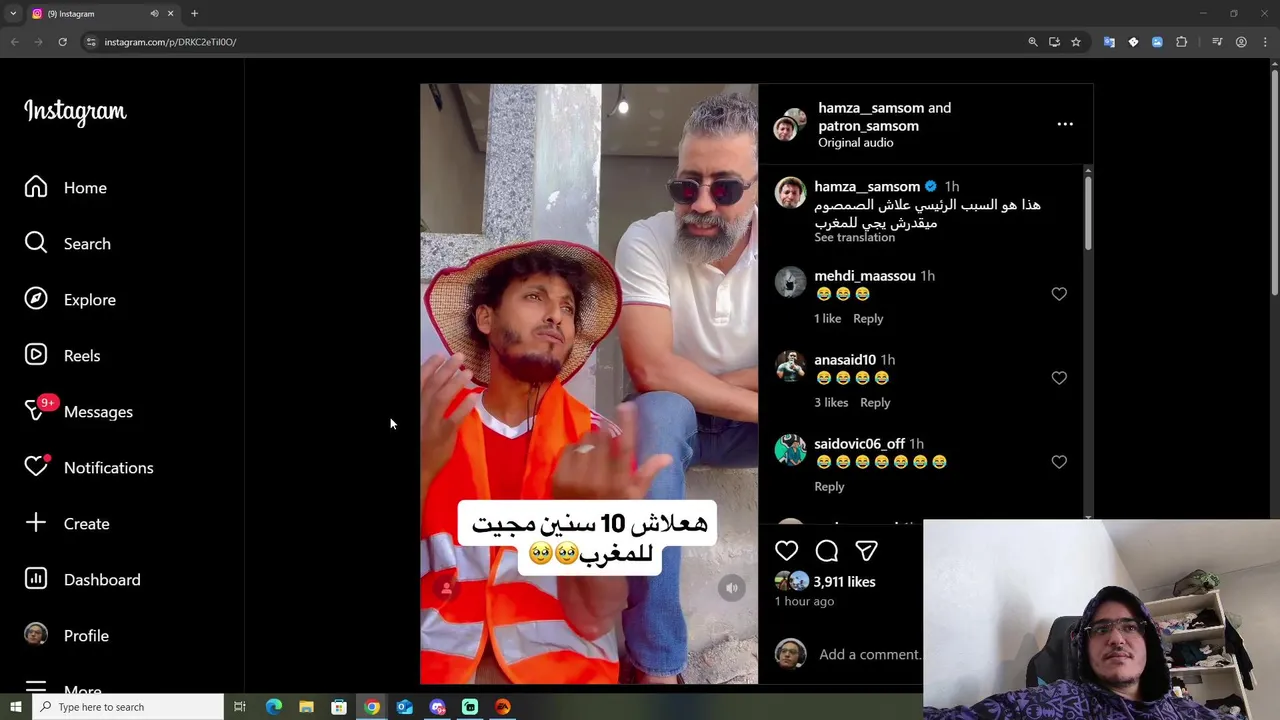Click hamza__samsom avatar beside the caption
Viewport: 1280px width, 720px height.
790,192
